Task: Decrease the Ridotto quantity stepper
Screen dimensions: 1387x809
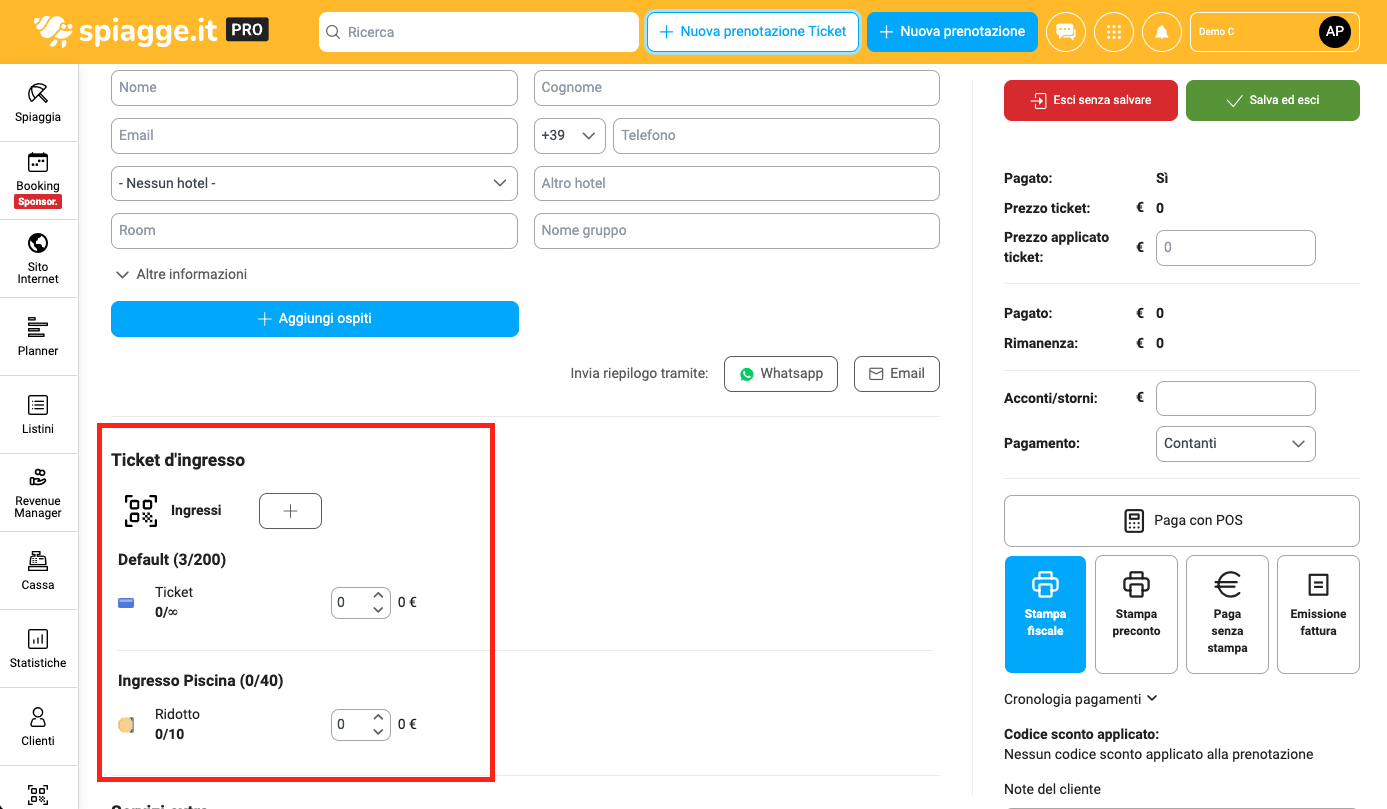Action: [378, 731]
